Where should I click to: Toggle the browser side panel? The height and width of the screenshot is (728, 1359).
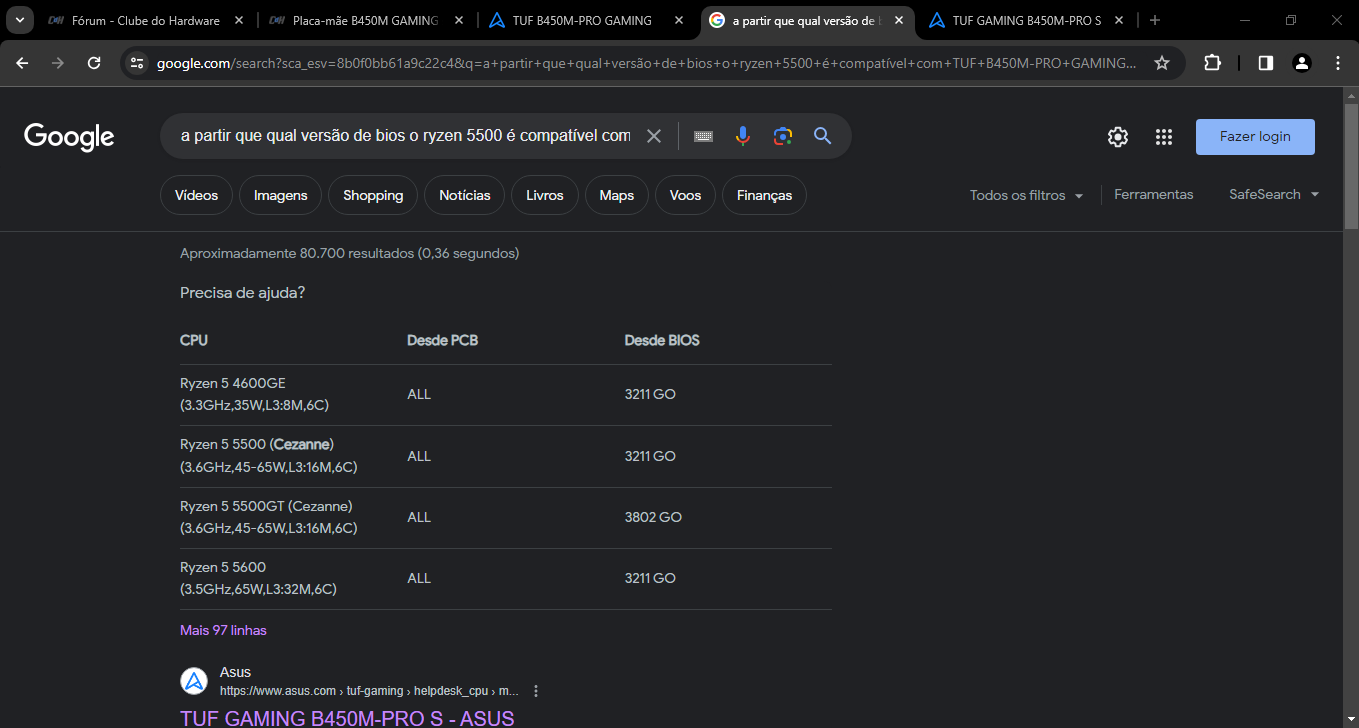pos(1265,63)
